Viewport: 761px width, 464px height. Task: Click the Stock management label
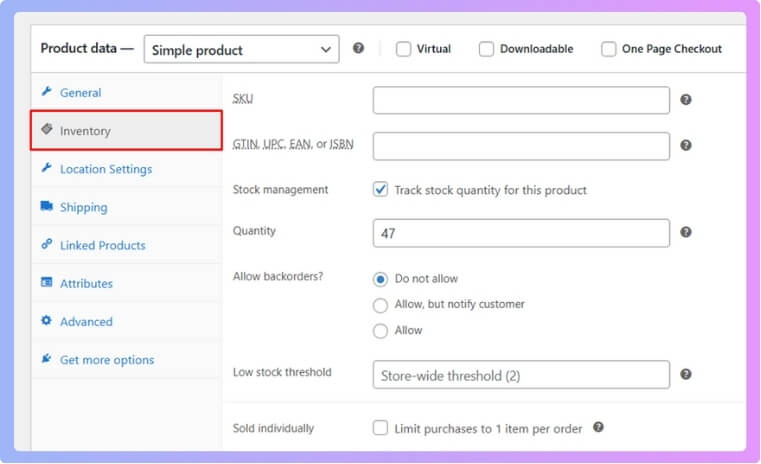(281, 189)
